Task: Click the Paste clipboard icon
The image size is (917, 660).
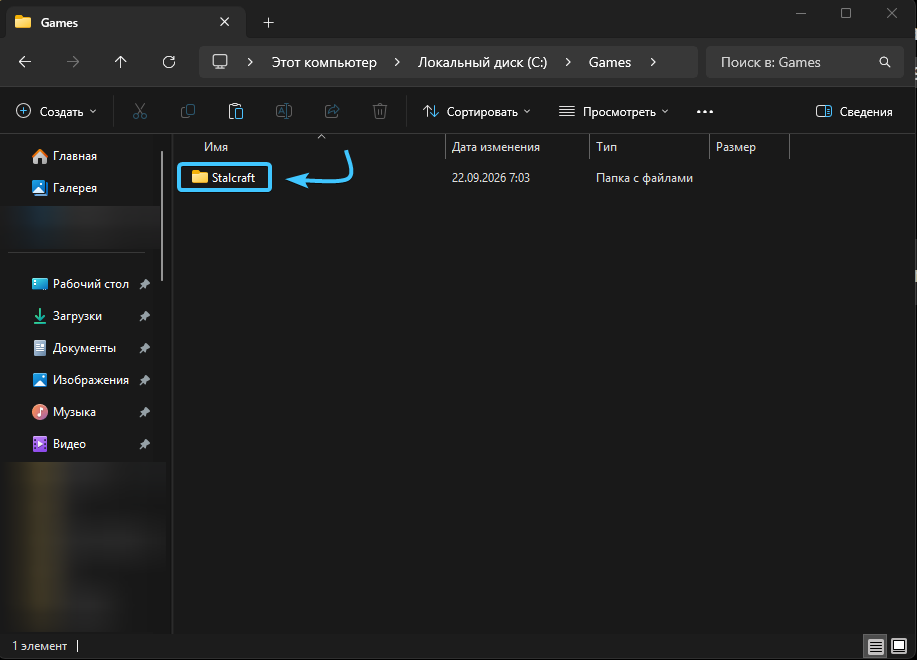Action: [x=236, y=111]
